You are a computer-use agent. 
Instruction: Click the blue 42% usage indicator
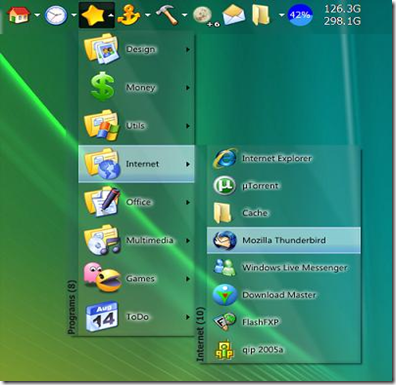click(300, 15)
